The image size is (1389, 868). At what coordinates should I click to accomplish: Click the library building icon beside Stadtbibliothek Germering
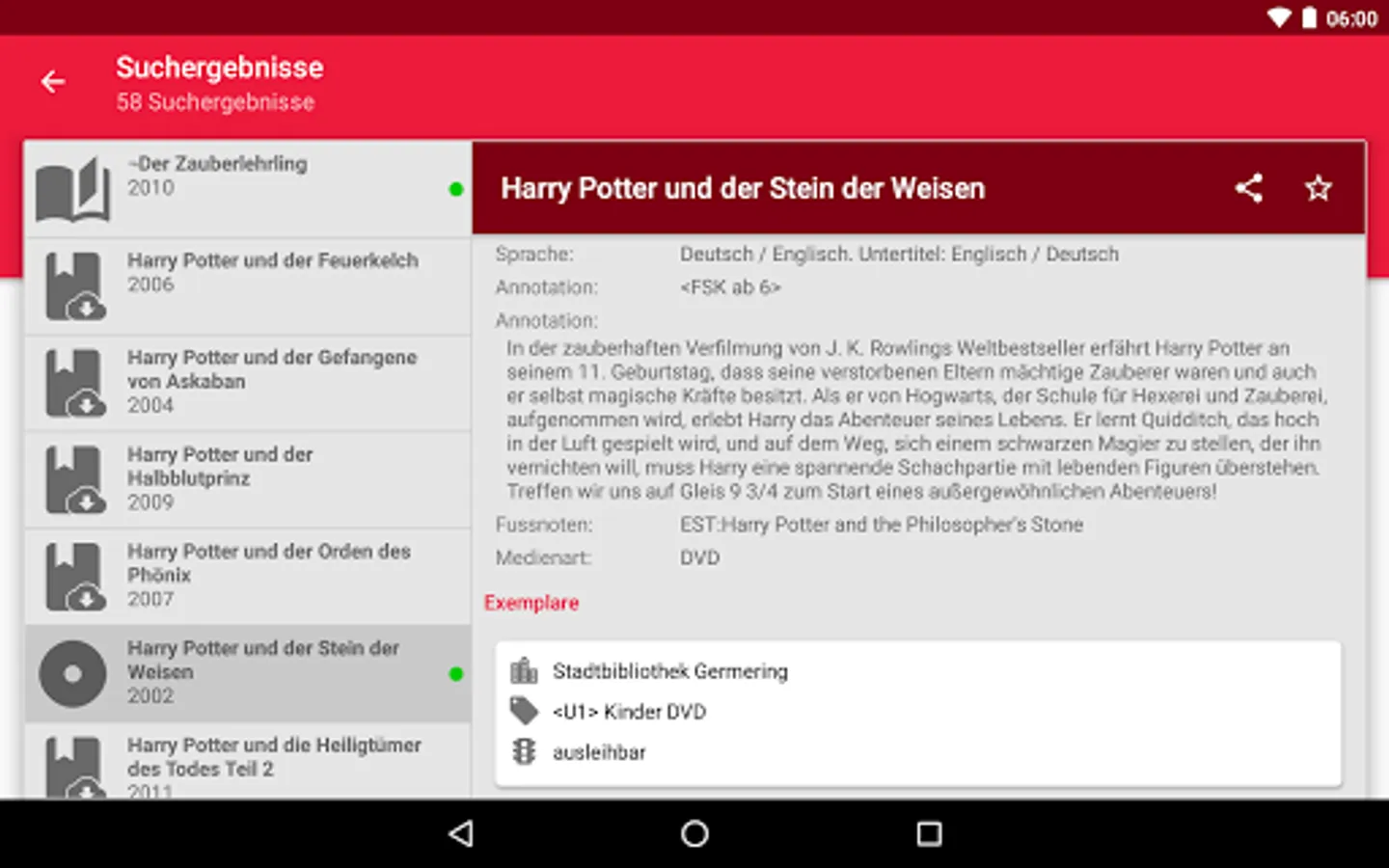point(524,670)
